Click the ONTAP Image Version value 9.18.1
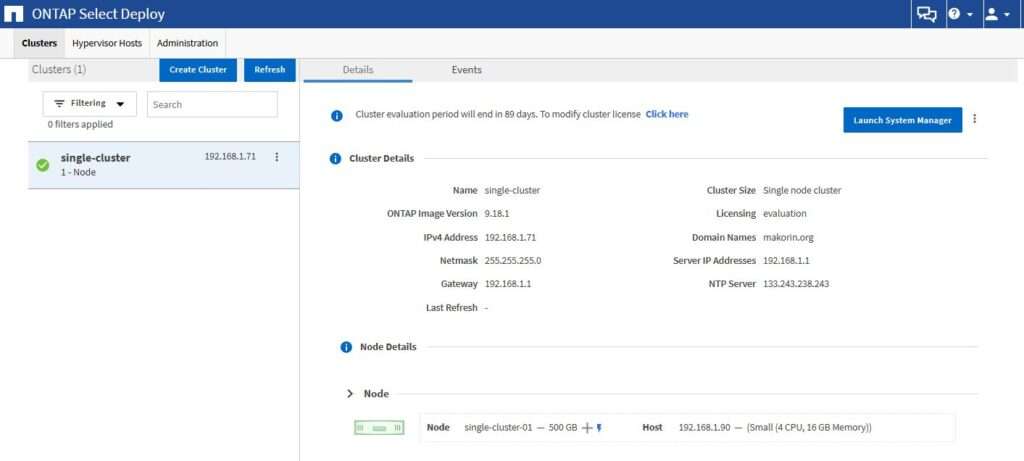1024x461 pixels. click(497, 214)
